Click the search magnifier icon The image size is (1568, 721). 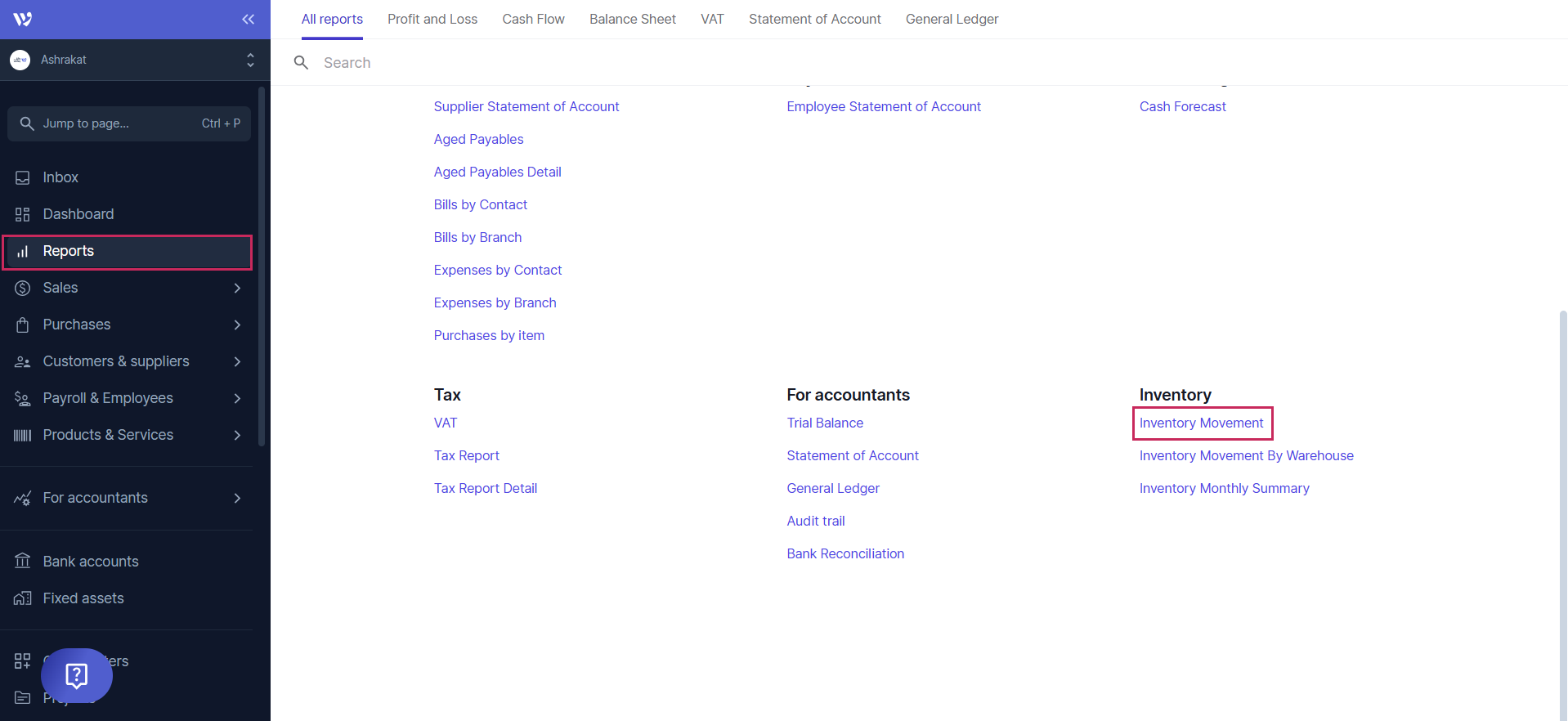[x=301, y=63]
